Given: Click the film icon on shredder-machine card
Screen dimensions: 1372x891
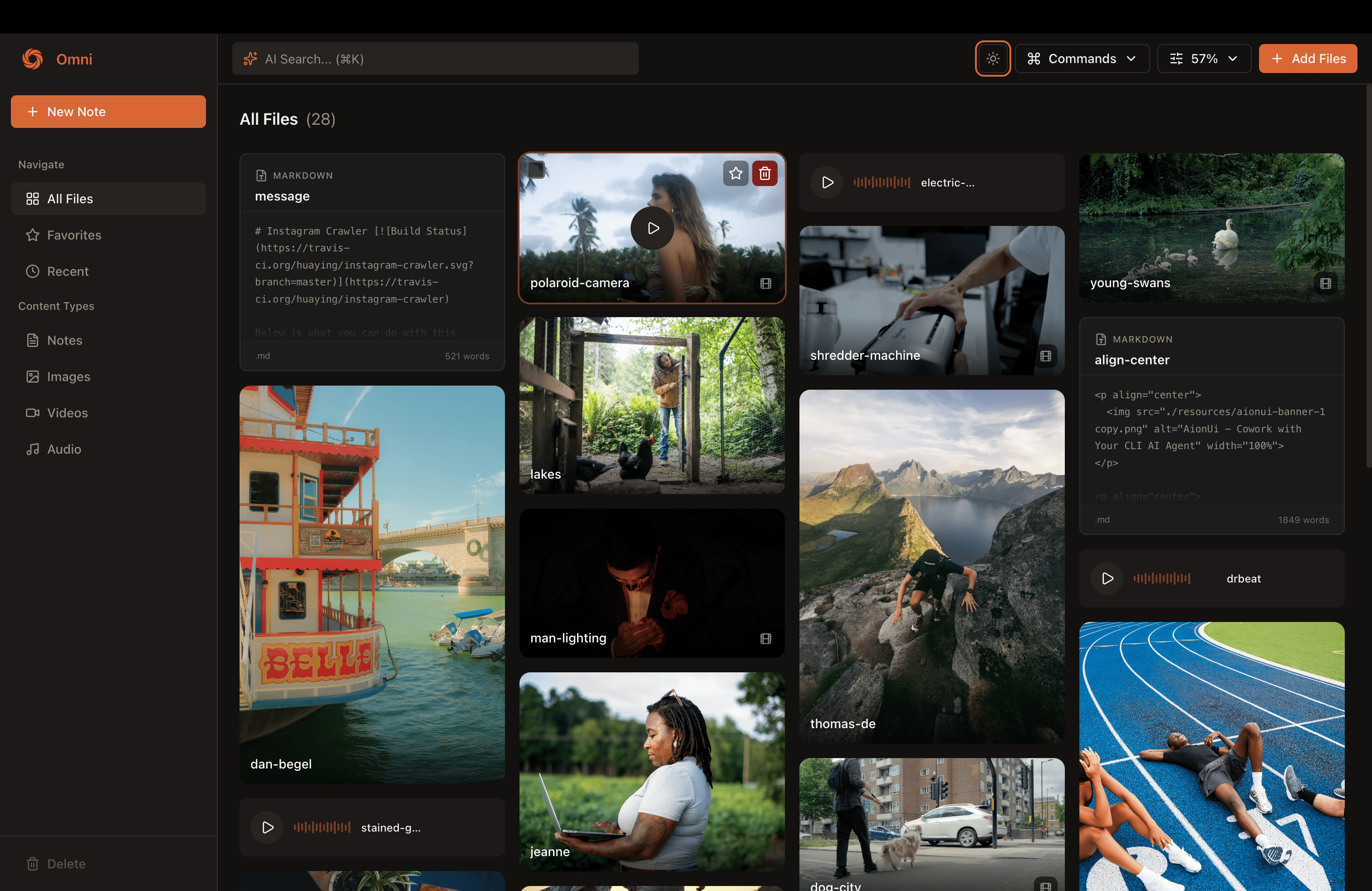Looking at the screenshot, I should [1045, 356].
